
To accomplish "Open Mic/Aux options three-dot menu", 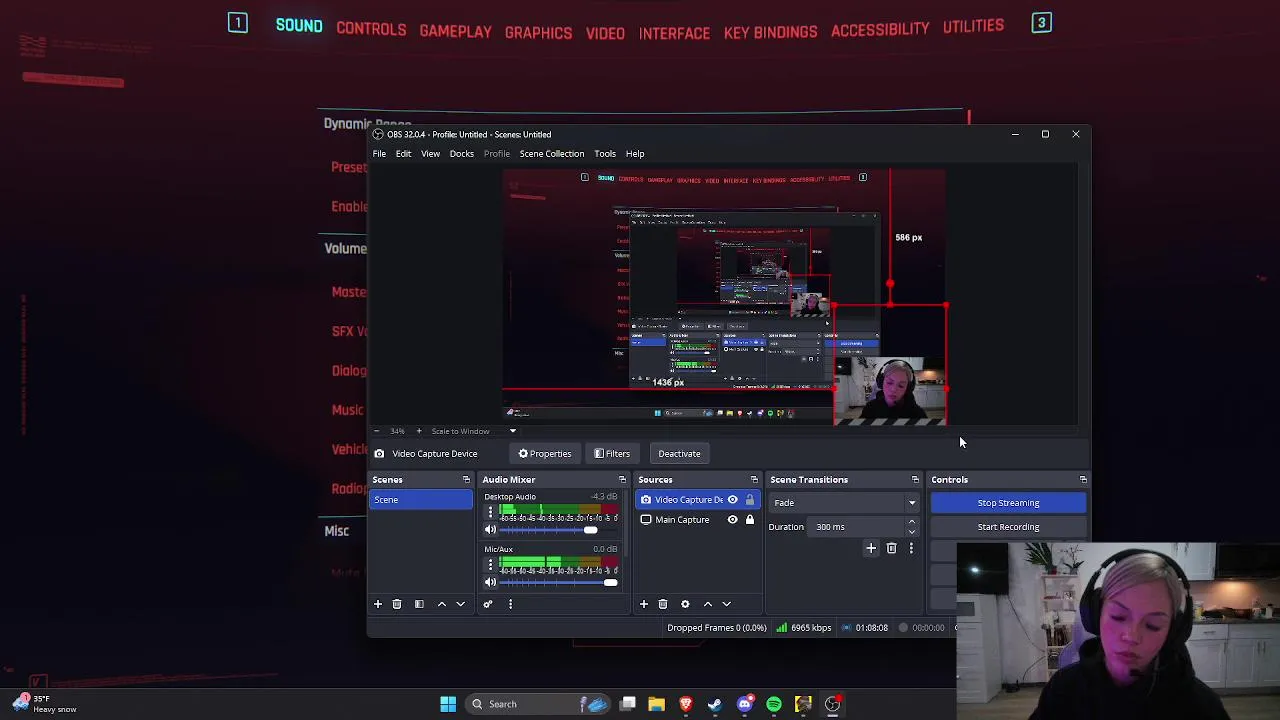I will coord(490,565).
